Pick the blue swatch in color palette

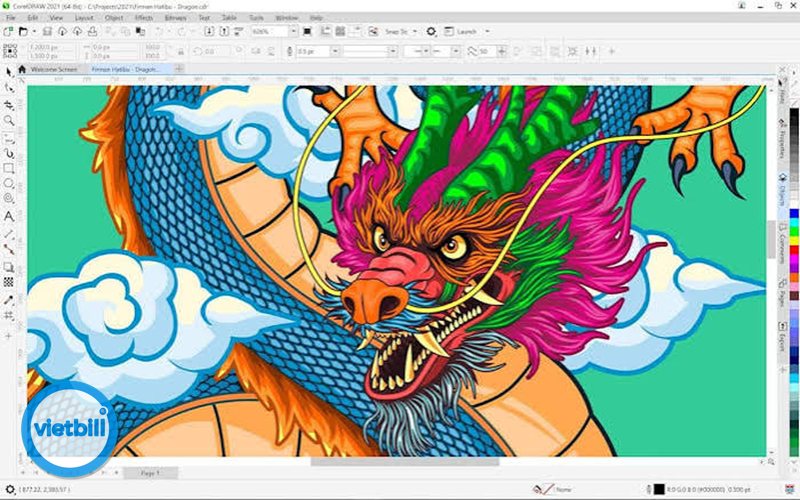[794, 213]
